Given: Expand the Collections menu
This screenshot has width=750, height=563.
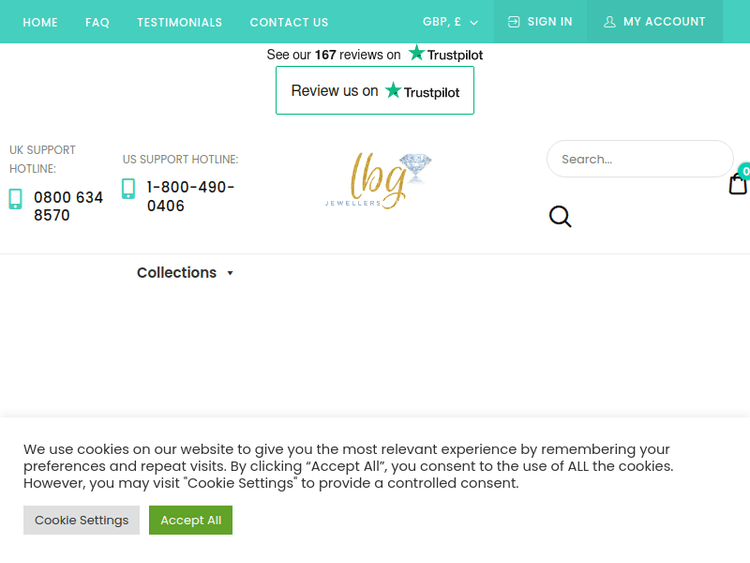Looking at the screenshot, I should pyautogui.click(x=177, y=273).
